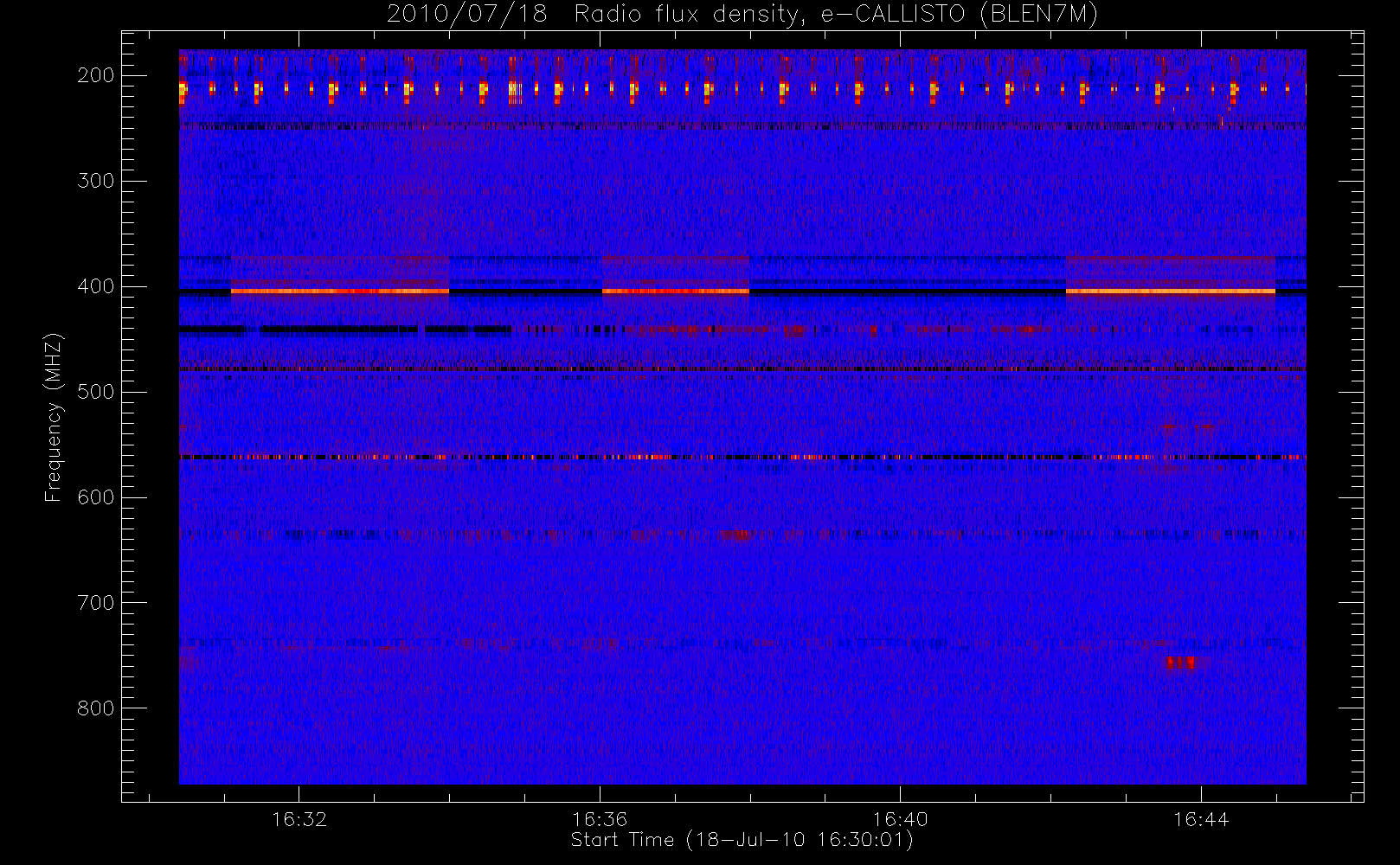Viewport: 1400px width, 865px height.
Task: Click the 16:32 time tick label
Action: coord(299,819)
